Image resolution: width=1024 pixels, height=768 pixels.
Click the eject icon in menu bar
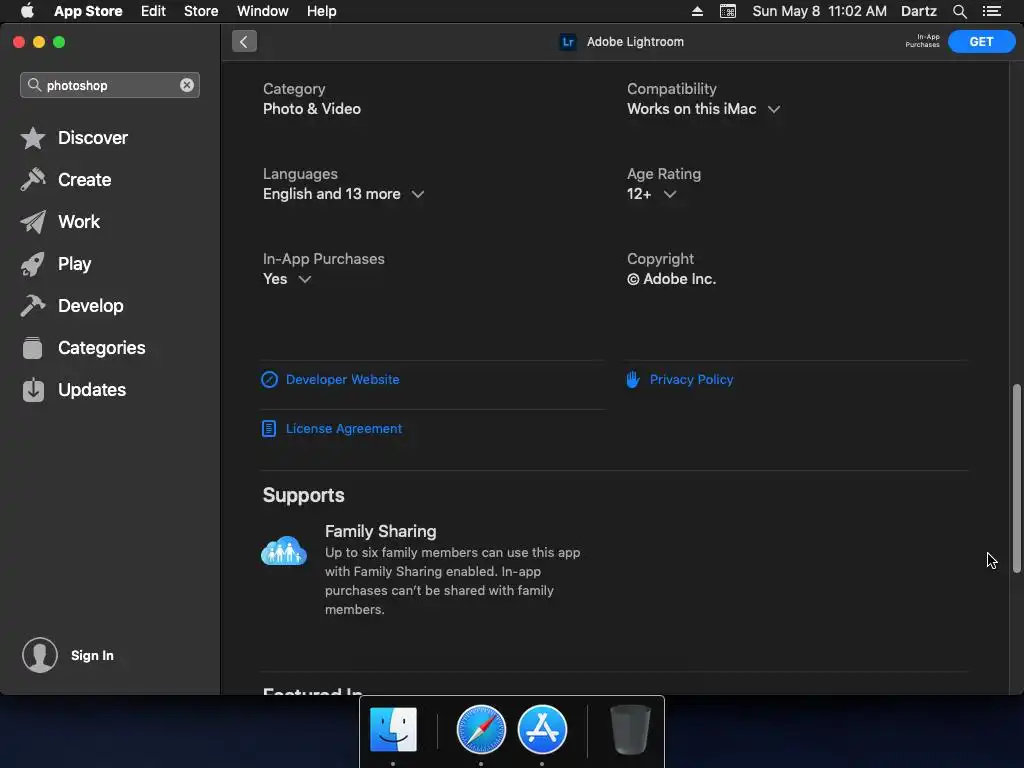click(x=697, y=11)
